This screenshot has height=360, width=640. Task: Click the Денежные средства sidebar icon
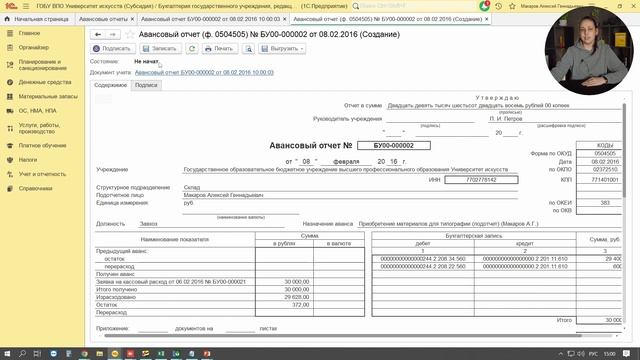coord(10,82)
